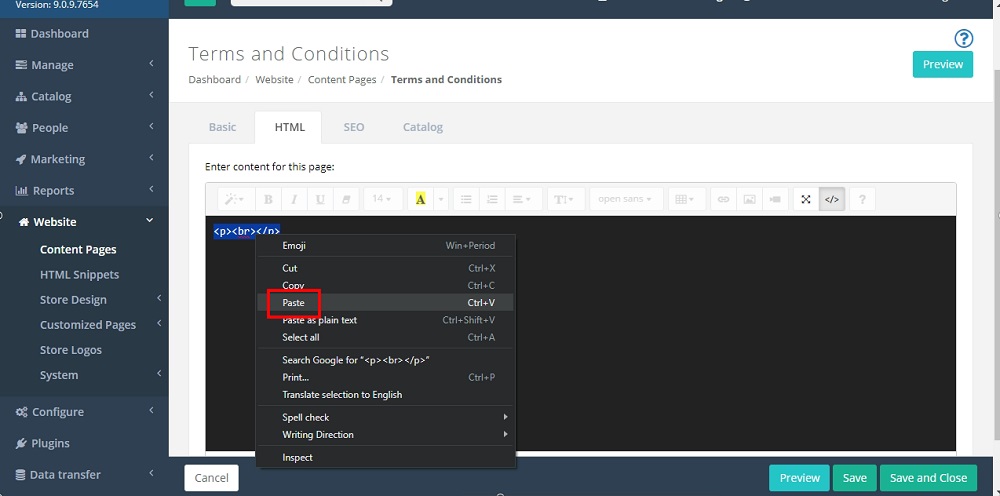The height and width of the screenshot is (496, 1000).
Task: Open the Style magic wand dropdown
Action: tap(236, 199)
